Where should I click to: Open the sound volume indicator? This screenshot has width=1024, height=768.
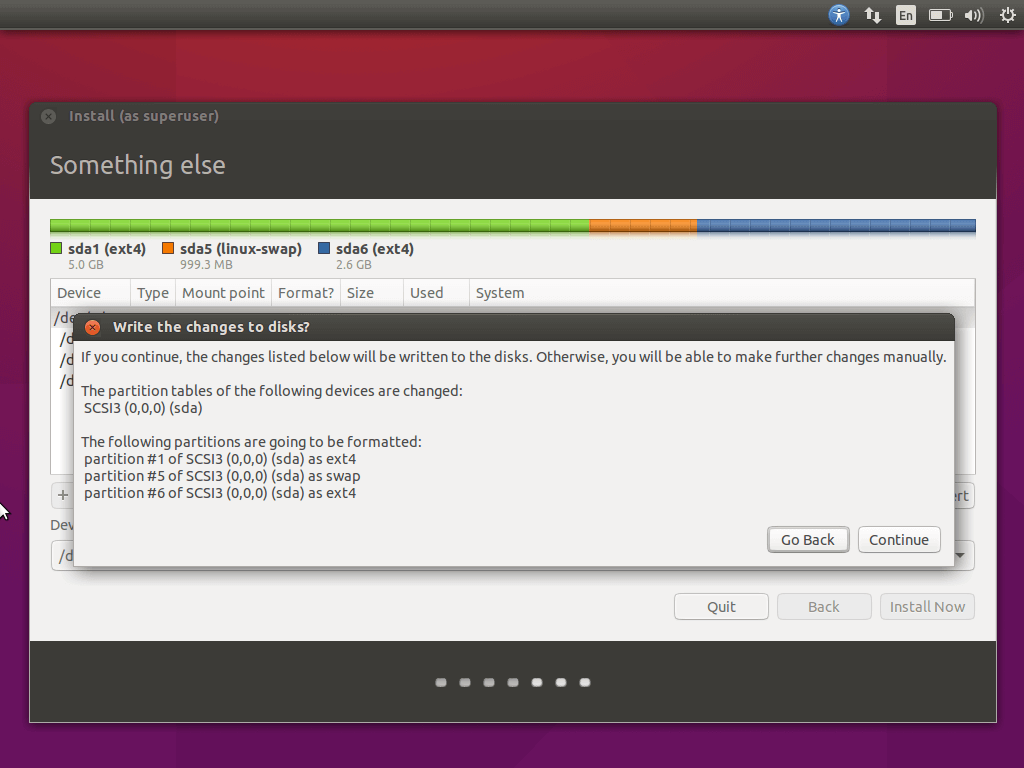coord(973,15)
